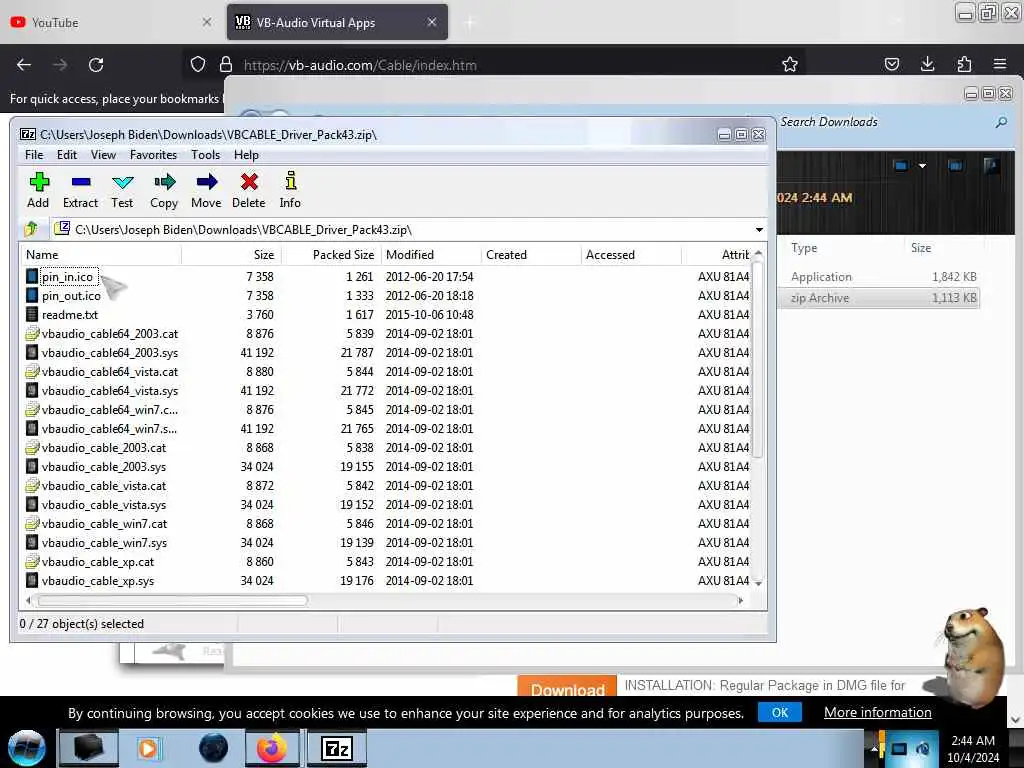Open the More information cookie link
The image size is (1024, 768).
pos(878,712)
